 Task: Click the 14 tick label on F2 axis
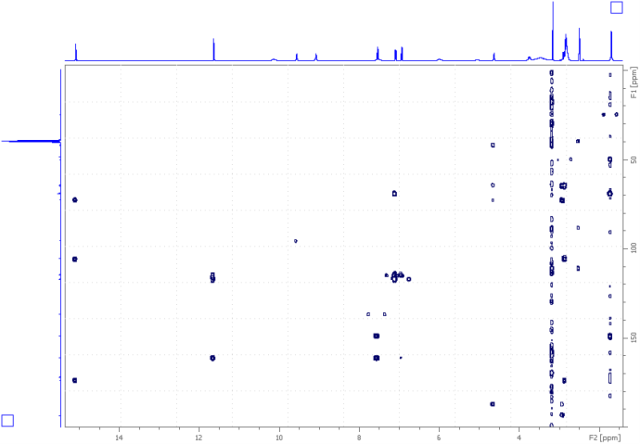tap(119, 437)
